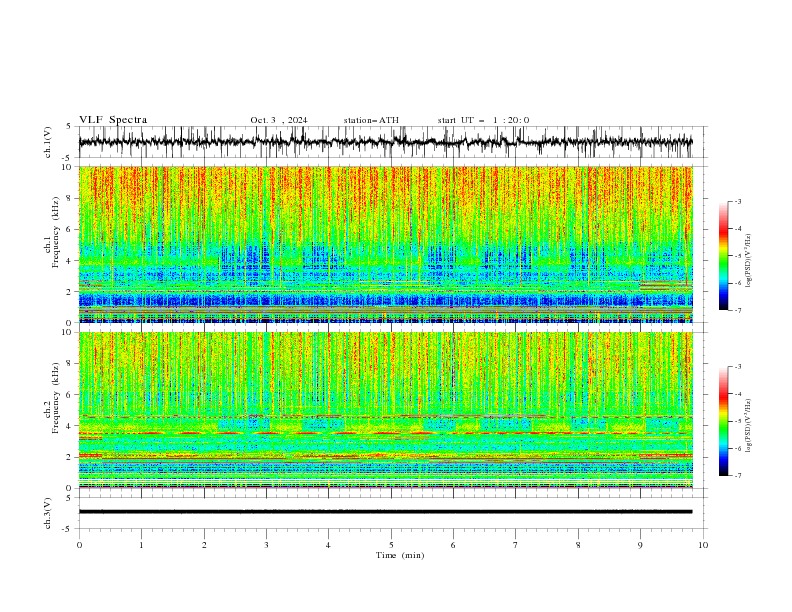Select the date 'Oct. 3 , 2024'
Image resolution: width=792 pixels, height=612 pixels.
pyautogui.click(x=279, y=120)
